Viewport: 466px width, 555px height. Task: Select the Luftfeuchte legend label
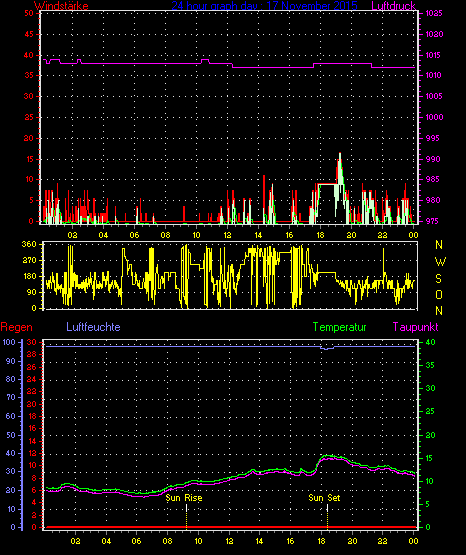[93, 327]
